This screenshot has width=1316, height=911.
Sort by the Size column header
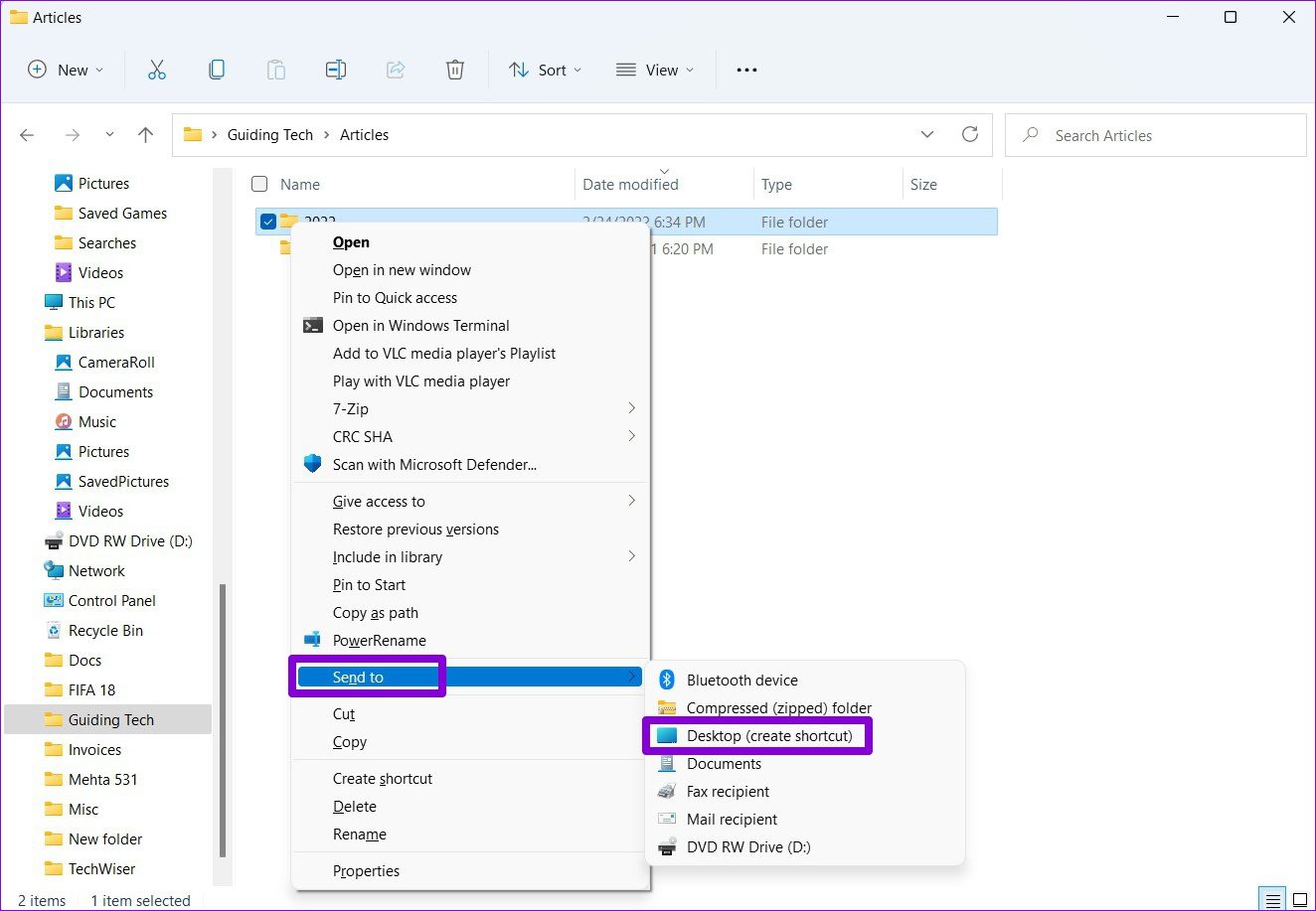tap(952, 184)
